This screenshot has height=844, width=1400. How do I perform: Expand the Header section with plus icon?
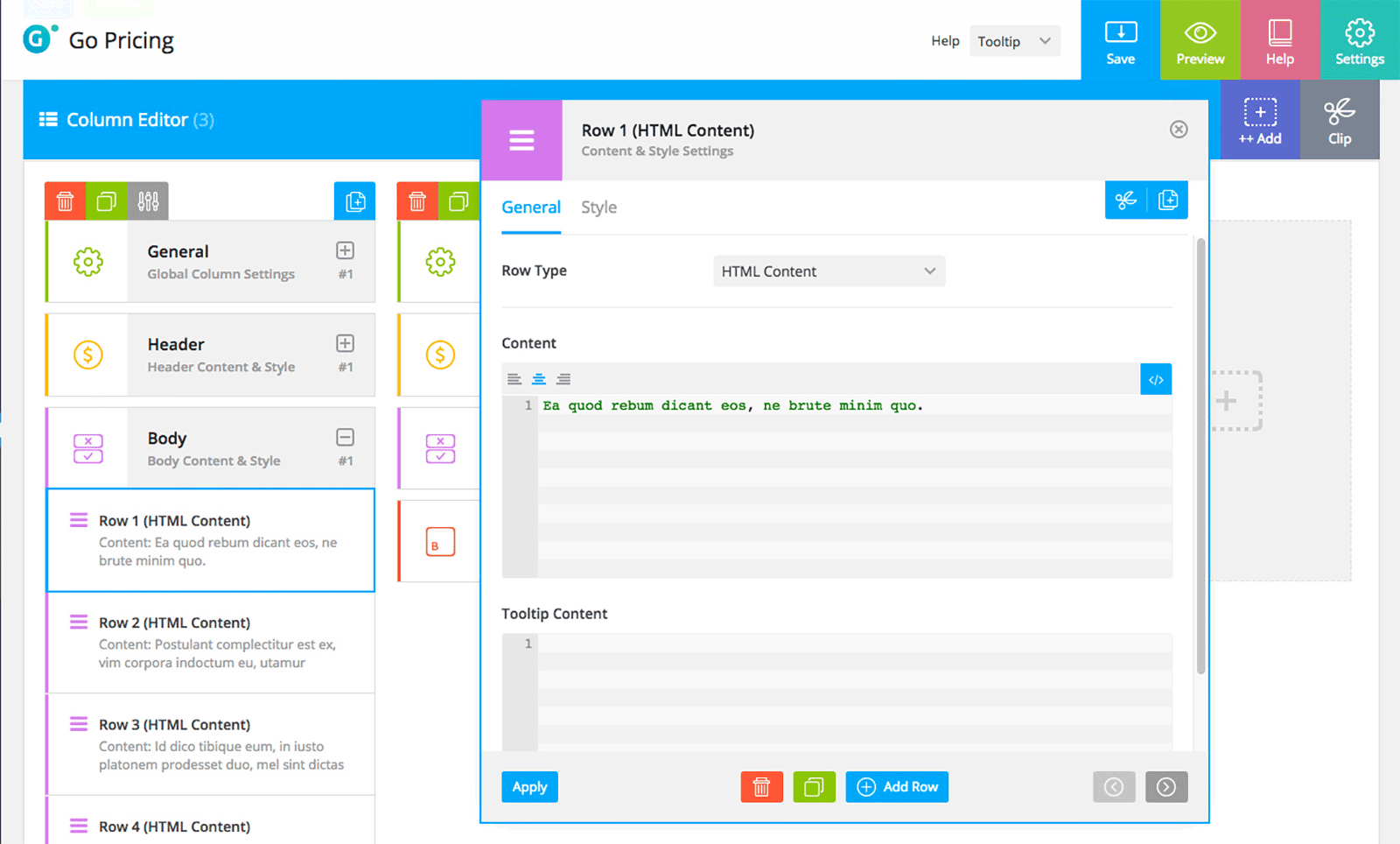tap(346, 343)
